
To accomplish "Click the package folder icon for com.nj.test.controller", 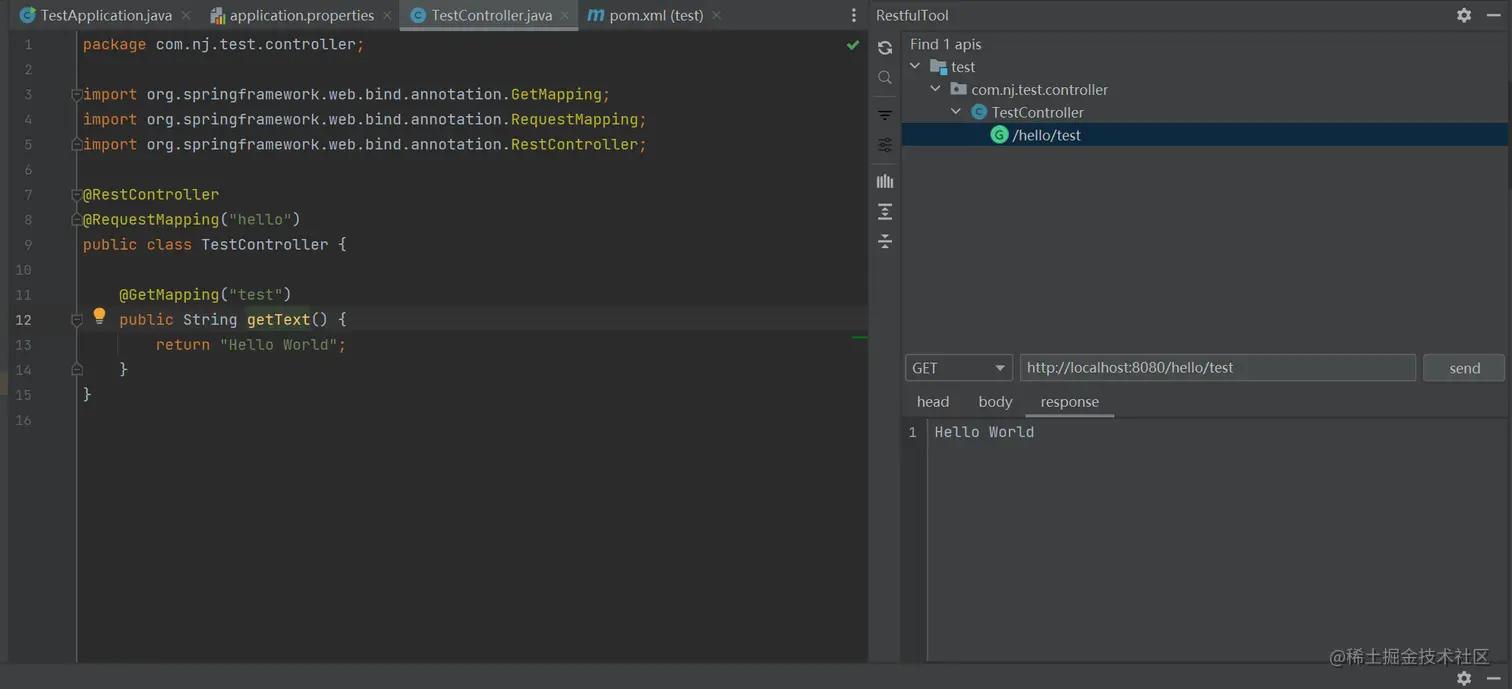I will (958, 89).
